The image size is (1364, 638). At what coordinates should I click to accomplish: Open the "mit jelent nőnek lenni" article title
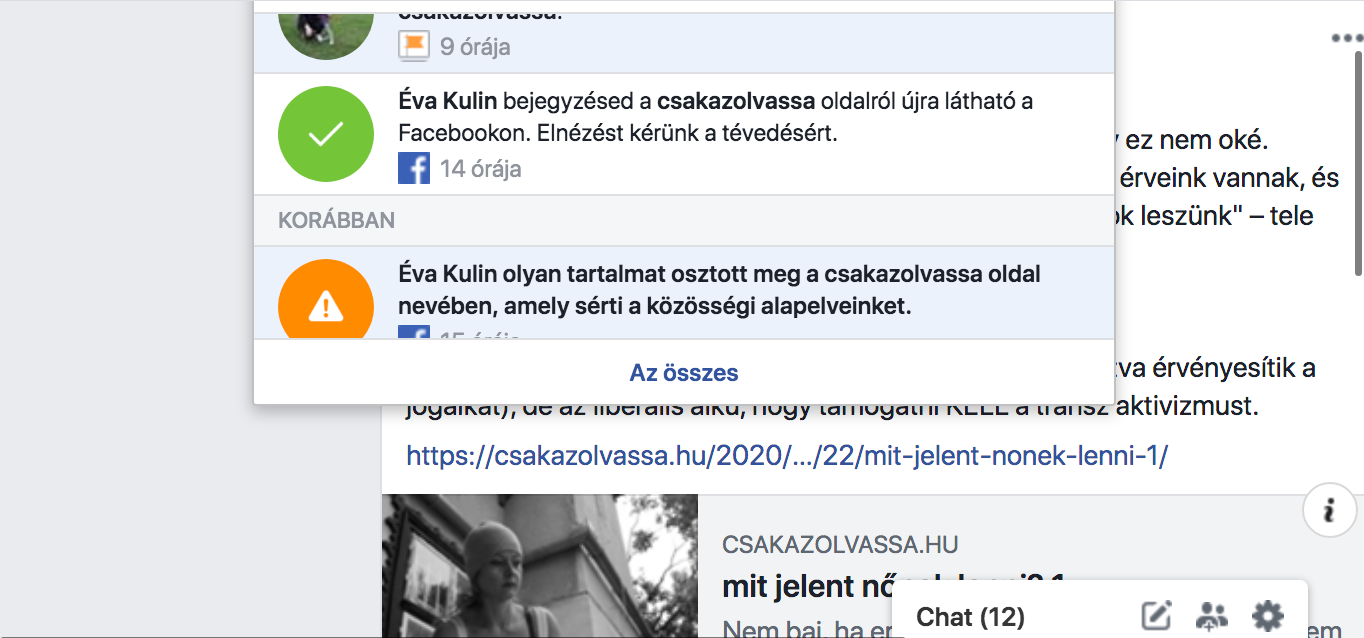[800, 587]
